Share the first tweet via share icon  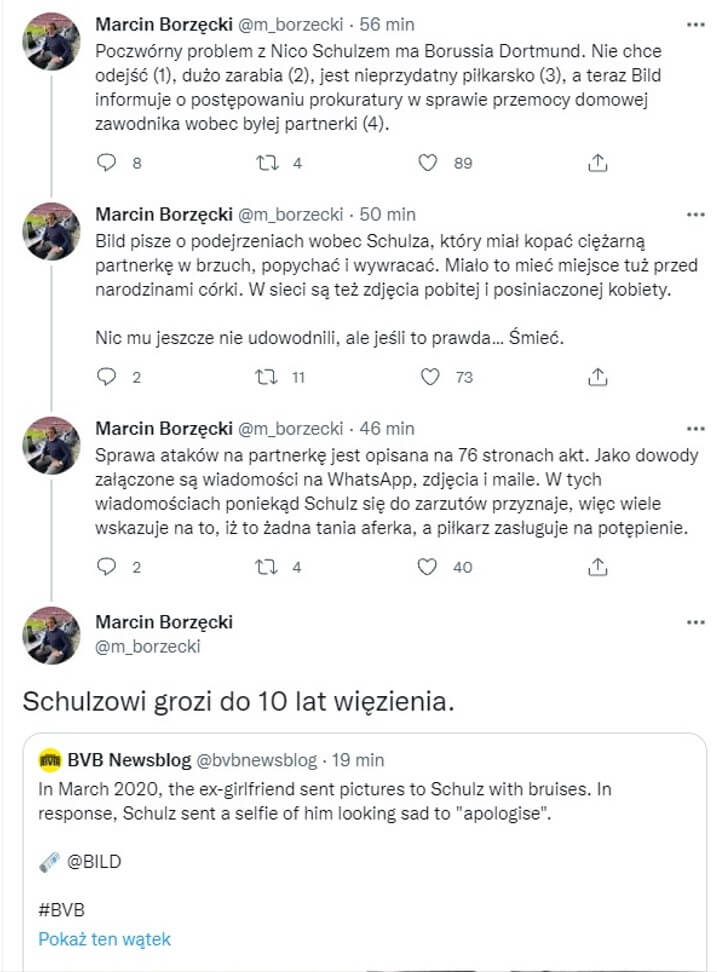(x=597, y=163)
